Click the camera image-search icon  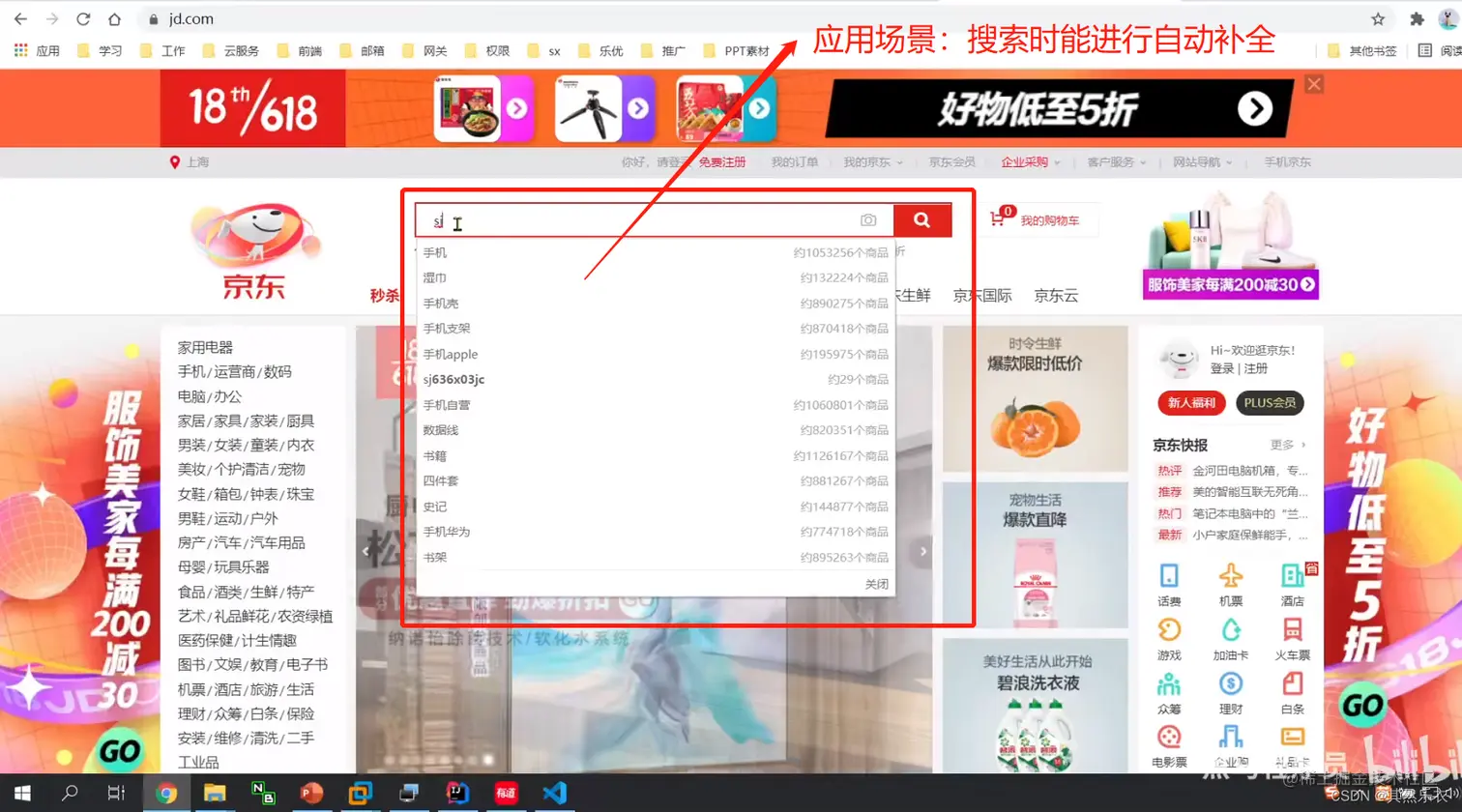click(x=868, y=220)
